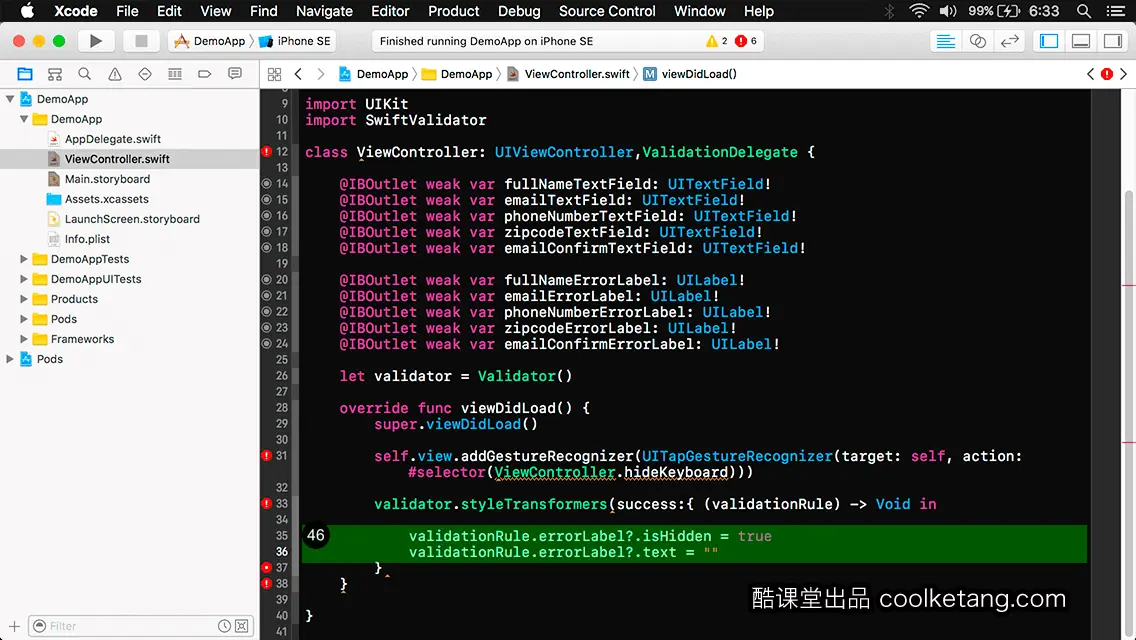Click error indicator in jump bar
Viewport: 1136px width, 640px height.
(1107, 74)
